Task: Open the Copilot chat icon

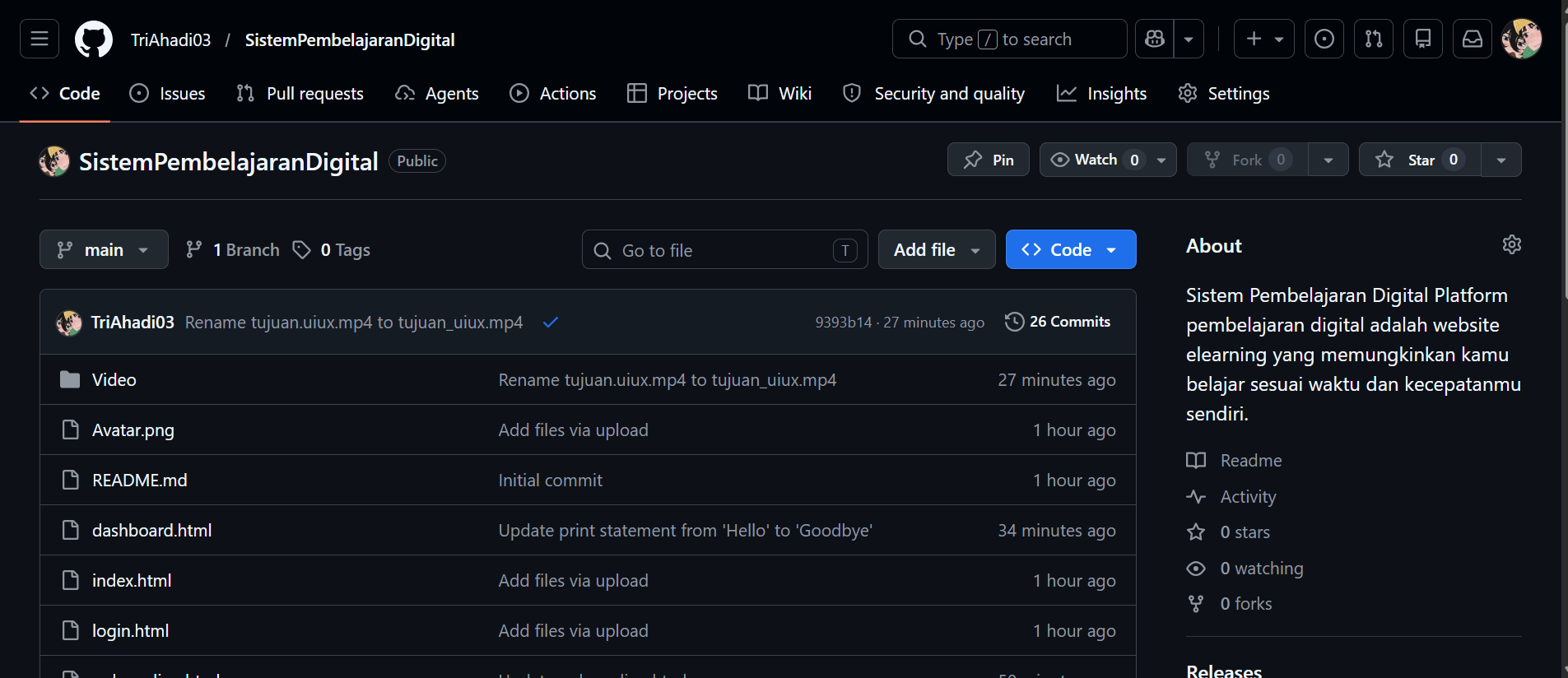Action: click(x=1155, y=39)
